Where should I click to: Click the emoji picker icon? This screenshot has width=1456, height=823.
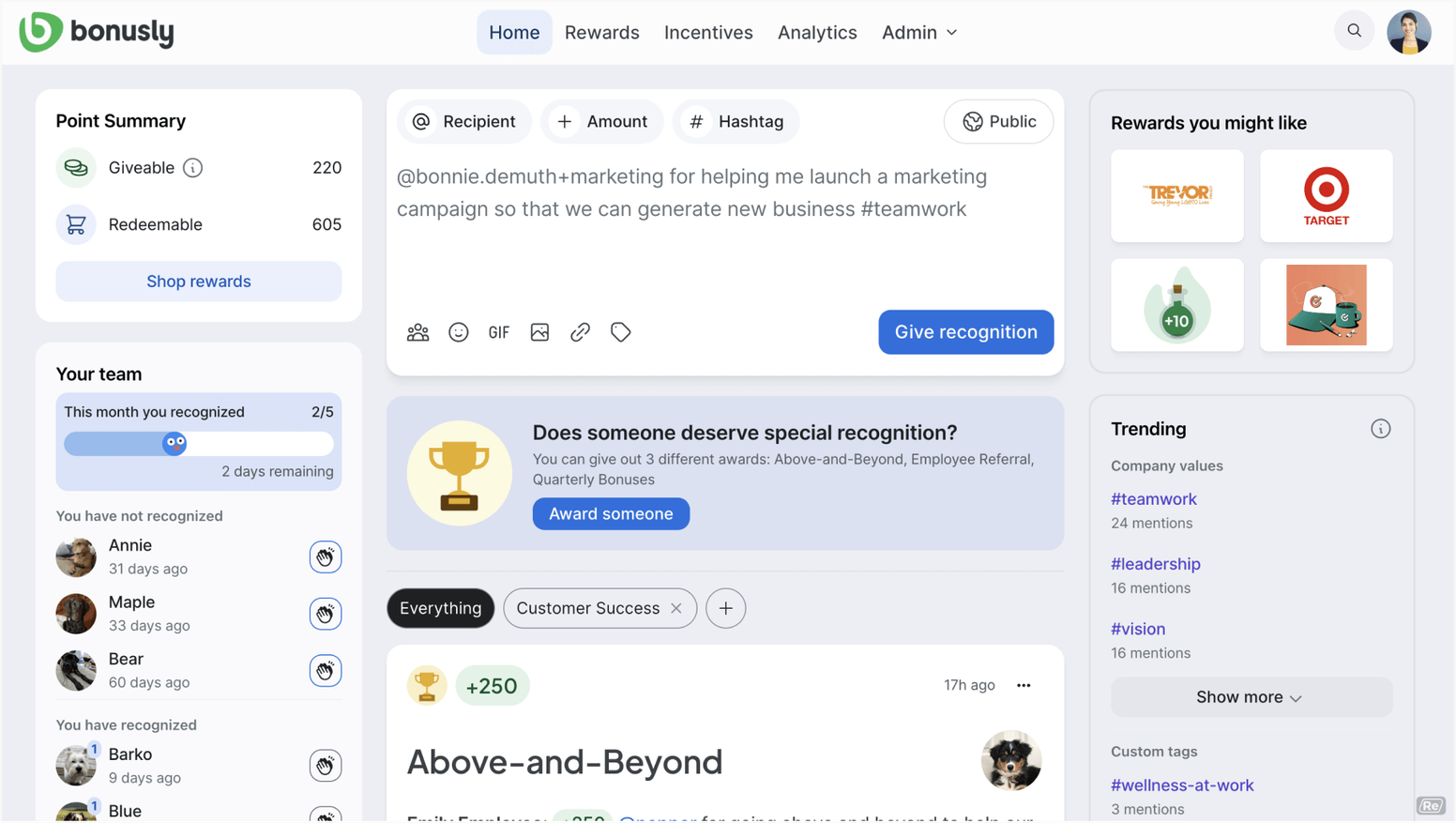pos(458,332)
